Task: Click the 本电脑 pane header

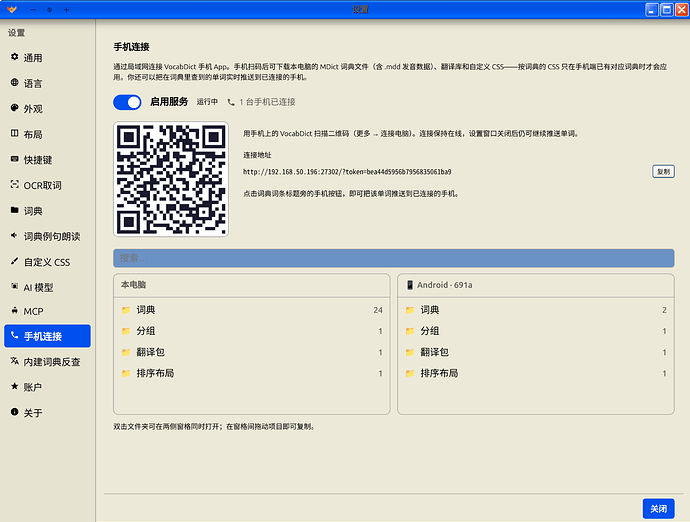Action: (x=252, y=285)
